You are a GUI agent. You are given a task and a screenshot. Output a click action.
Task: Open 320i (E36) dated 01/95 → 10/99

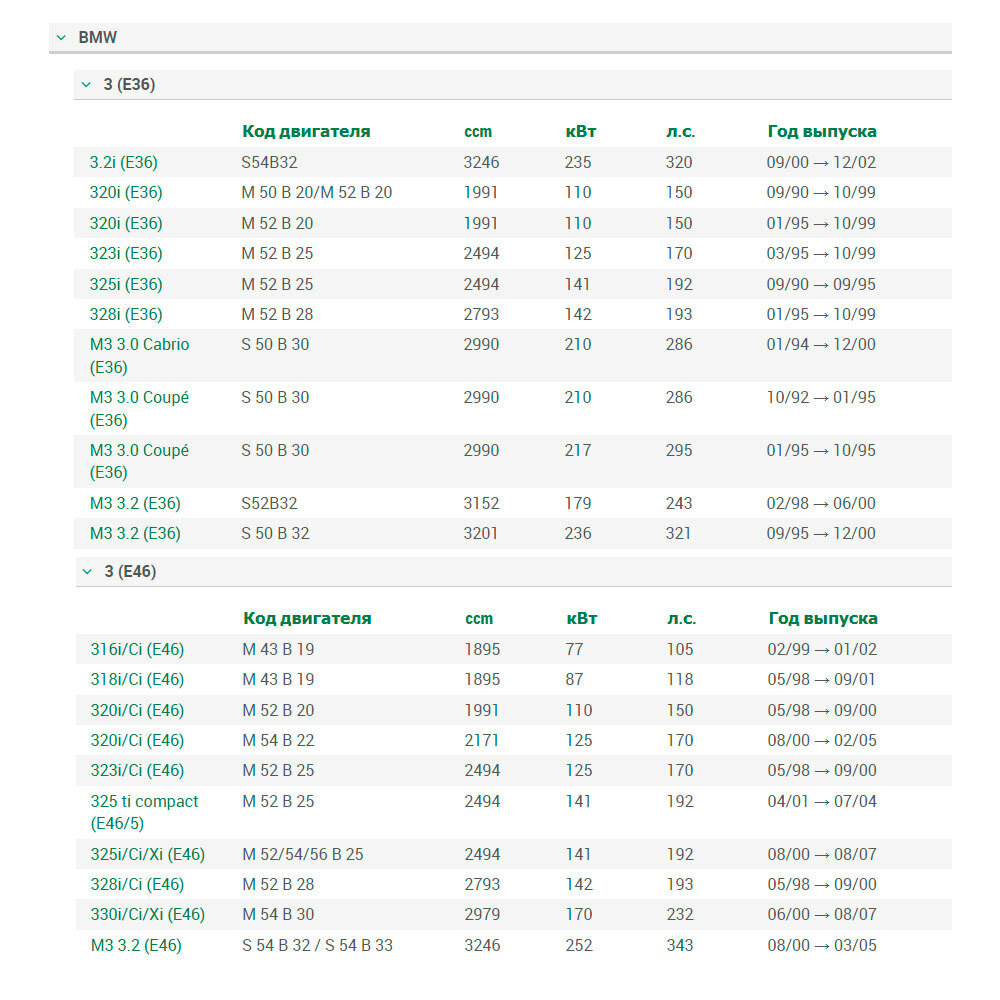pos(126,224)
